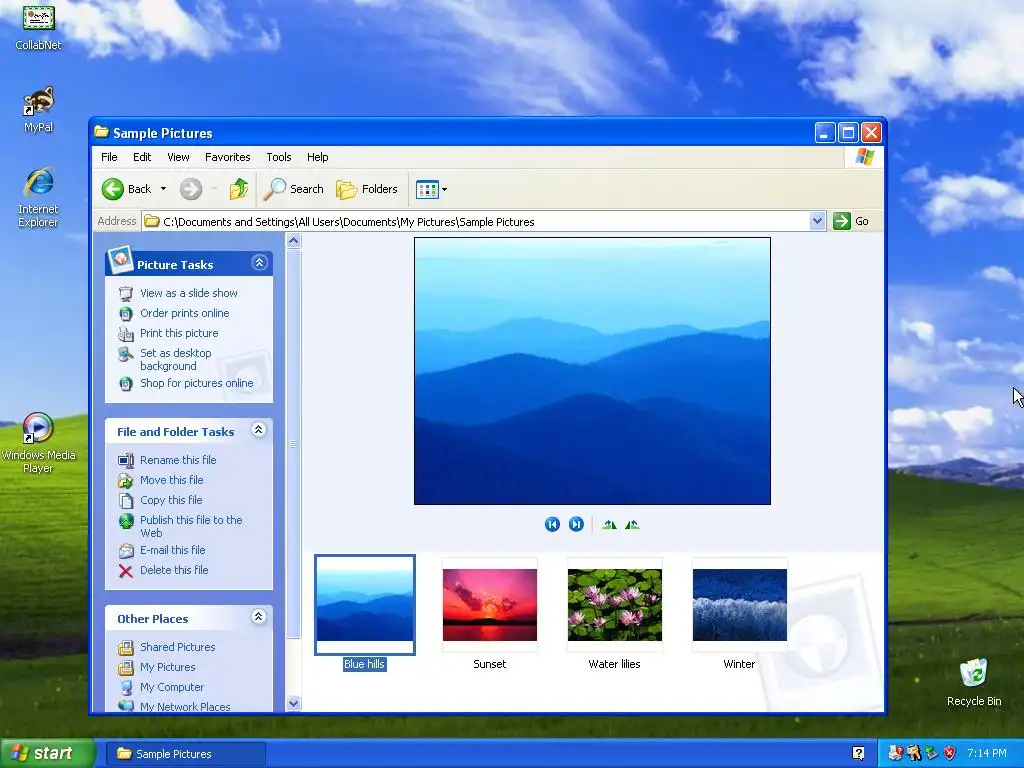Click the Sample Pictures title bar folder icon
Image resolution: width=1024 pixels, height=768 pixels.
[101, 132]
